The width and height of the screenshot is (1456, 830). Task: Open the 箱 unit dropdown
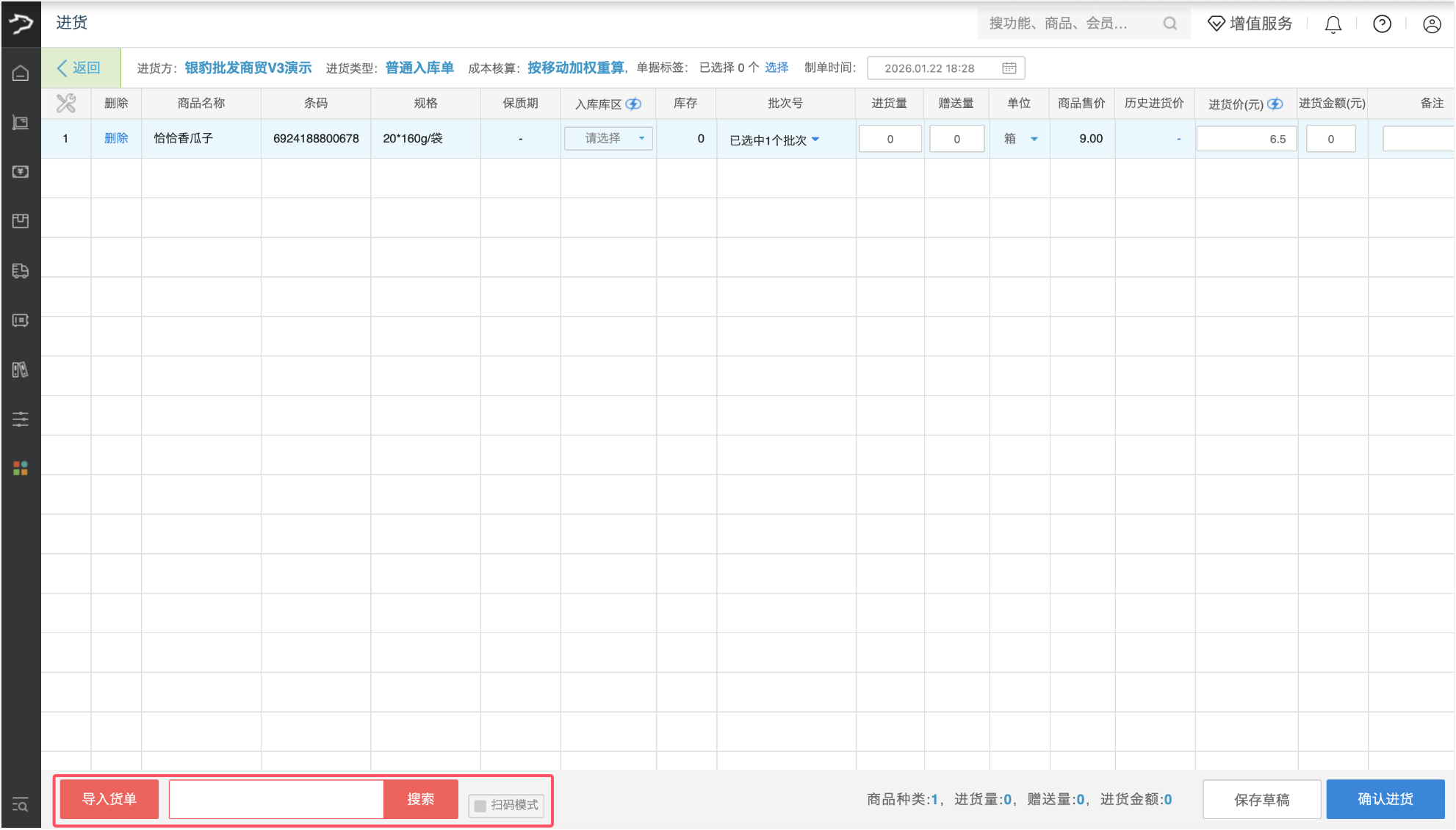pyautogui.click(x=1020, y=139)
